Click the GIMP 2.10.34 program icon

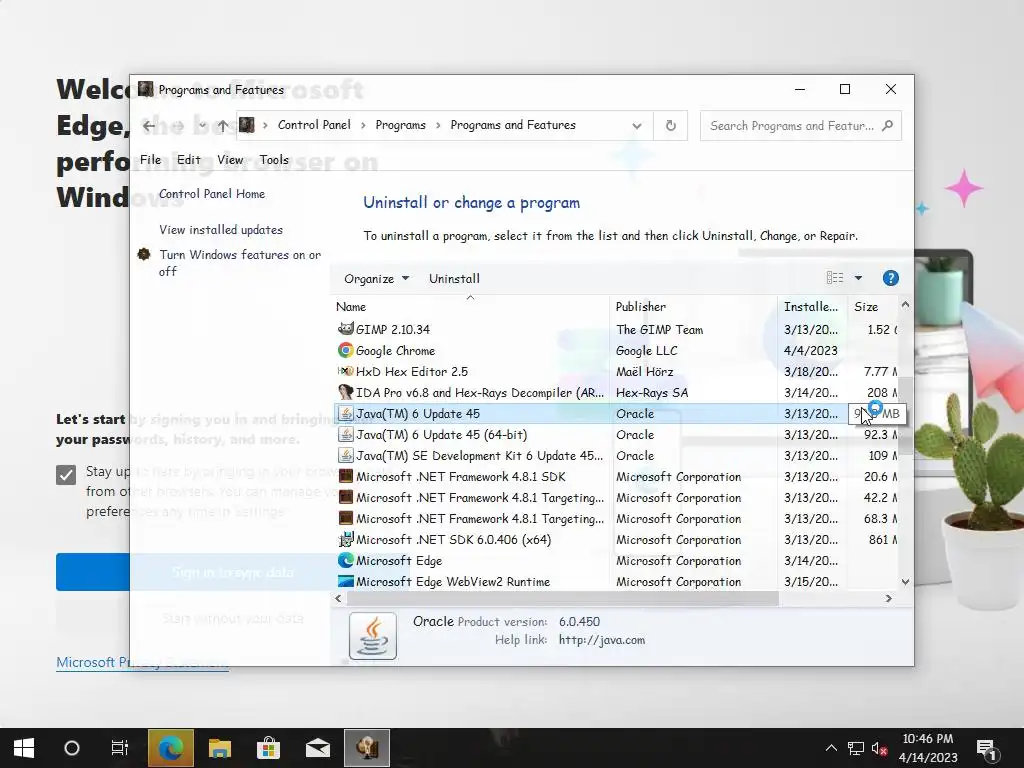coord(345,329)
